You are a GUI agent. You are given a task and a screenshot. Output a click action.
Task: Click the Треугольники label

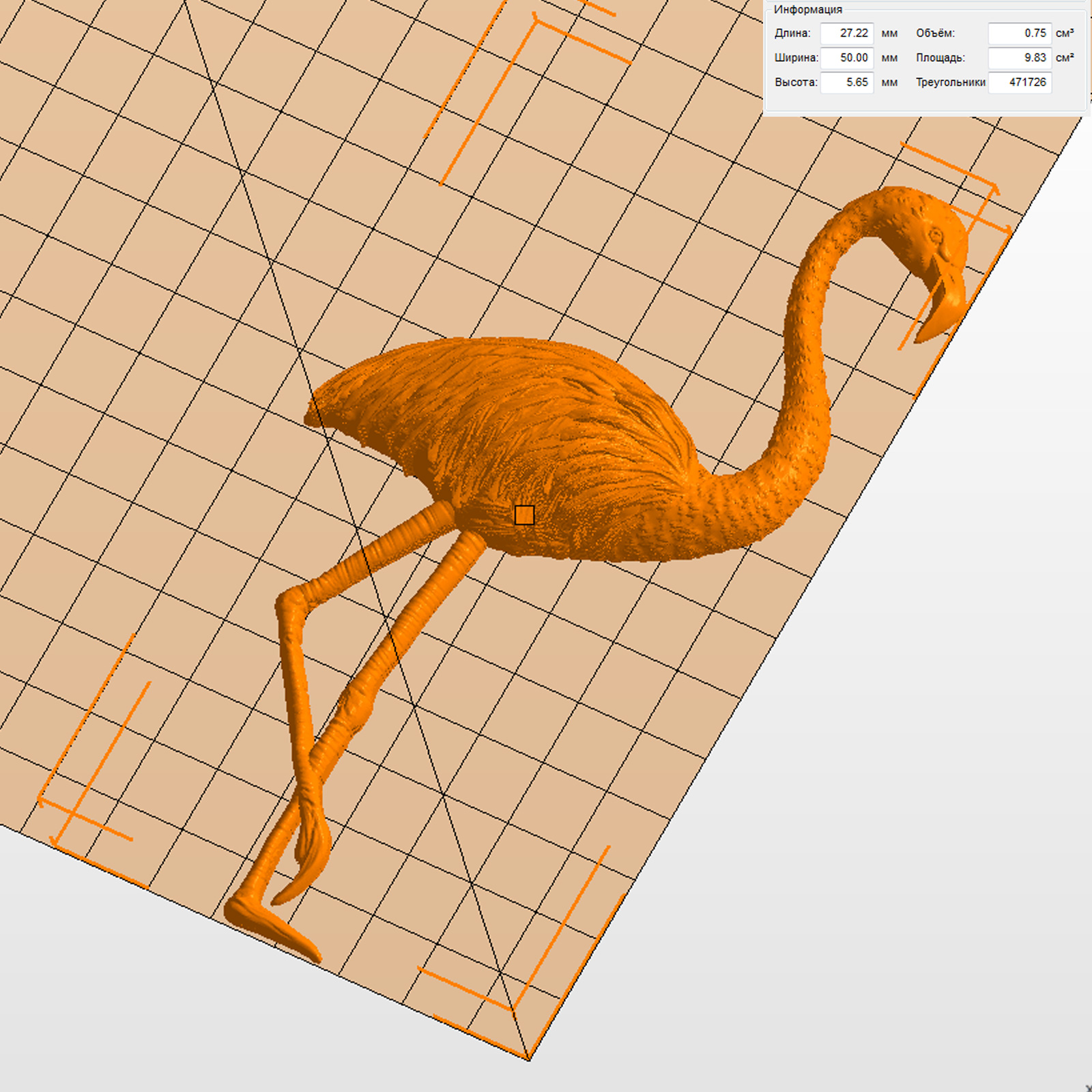[950, 83]
